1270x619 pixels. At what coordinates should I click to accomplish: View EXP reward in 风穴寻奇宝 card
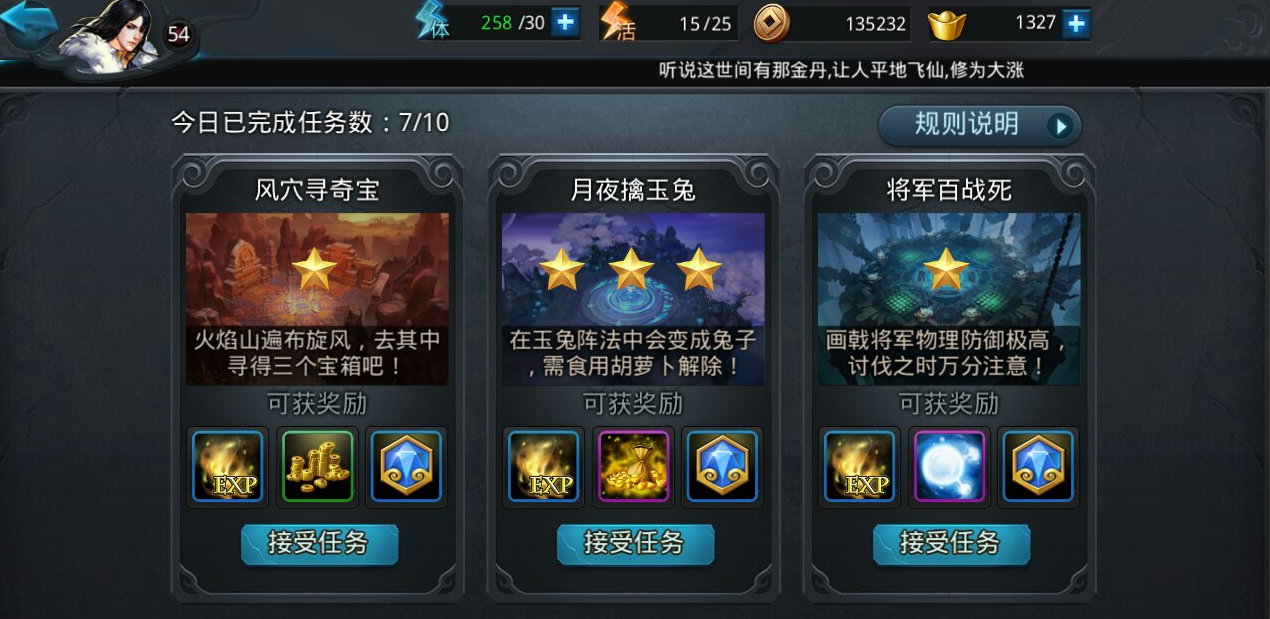pos(227,466)
